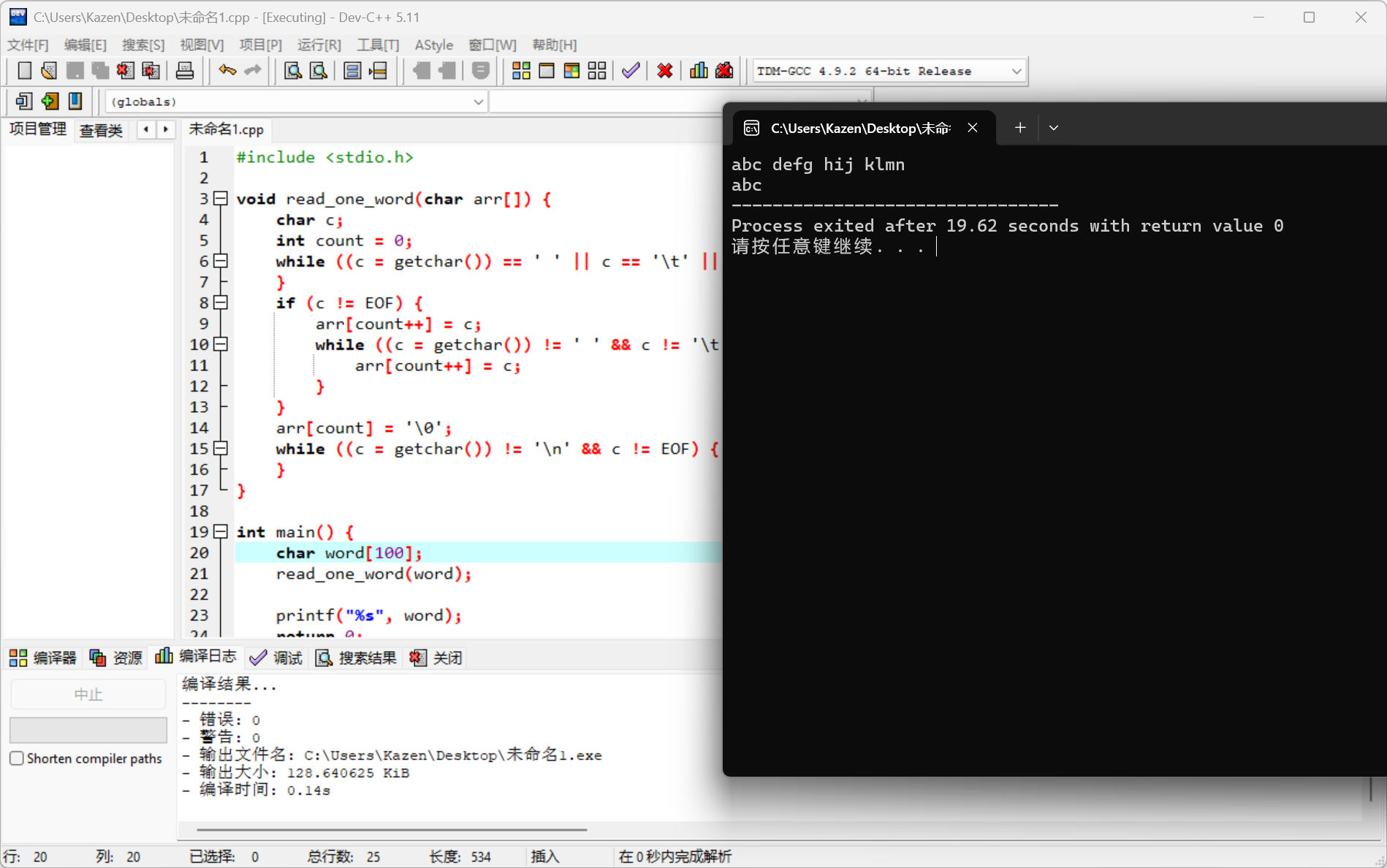
Task: Collapse the while loop fold on line 6
Action: pos(221,261)
